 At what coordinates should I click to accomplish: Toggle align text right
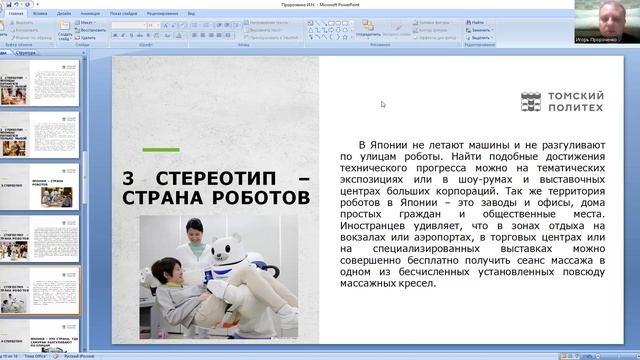211,36
